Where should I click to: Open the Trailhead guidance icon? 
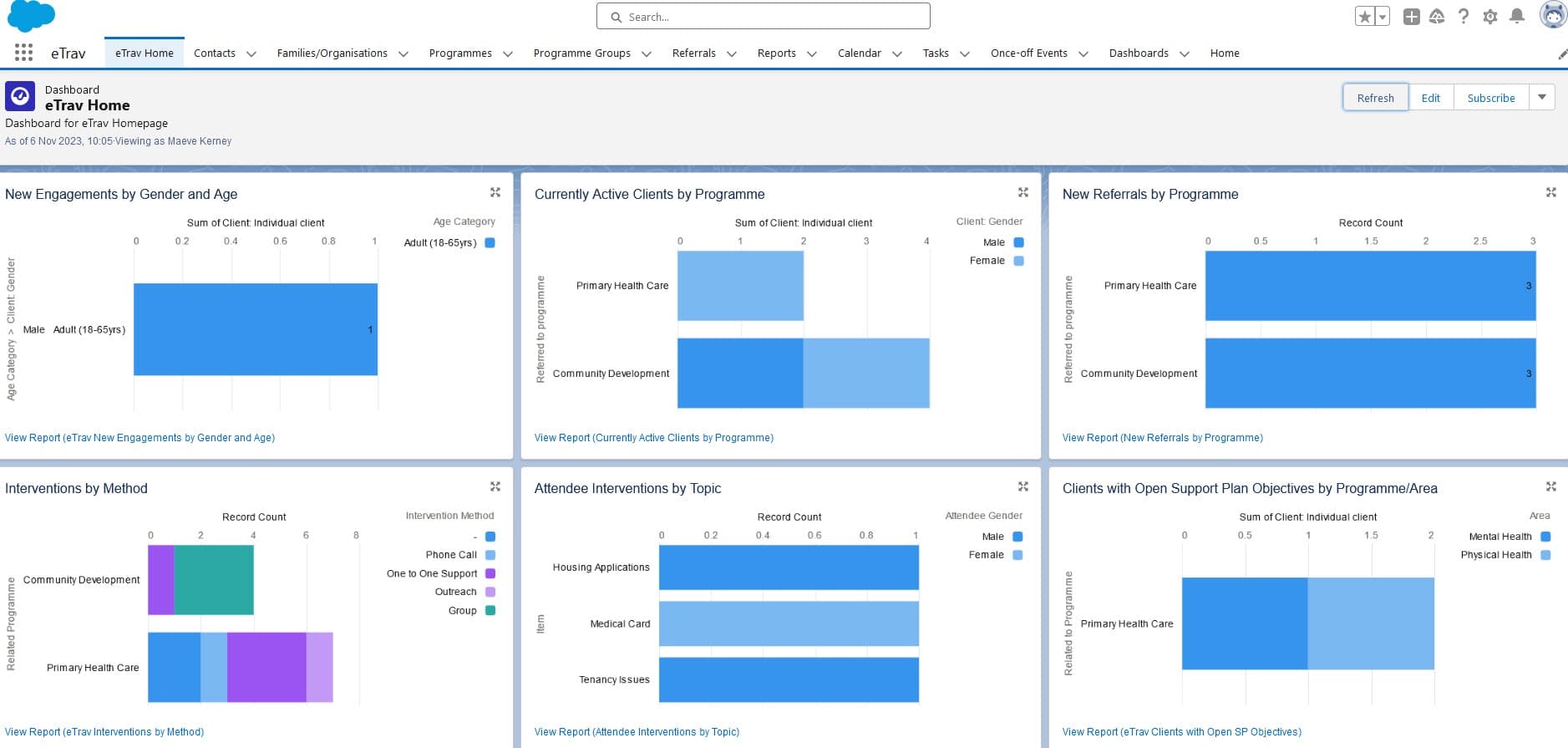pyautogui.click(x=1437, y=17)
